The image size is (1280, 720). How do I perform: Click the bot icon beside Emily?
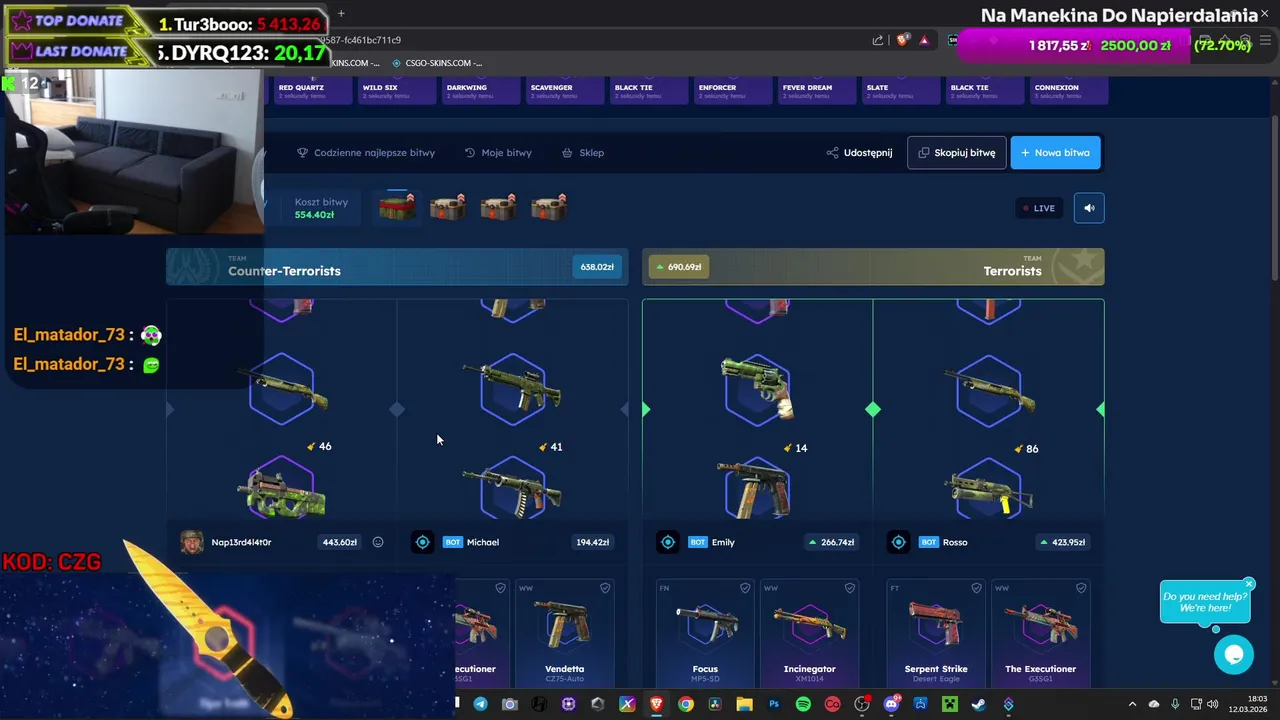tap(668, 542)
